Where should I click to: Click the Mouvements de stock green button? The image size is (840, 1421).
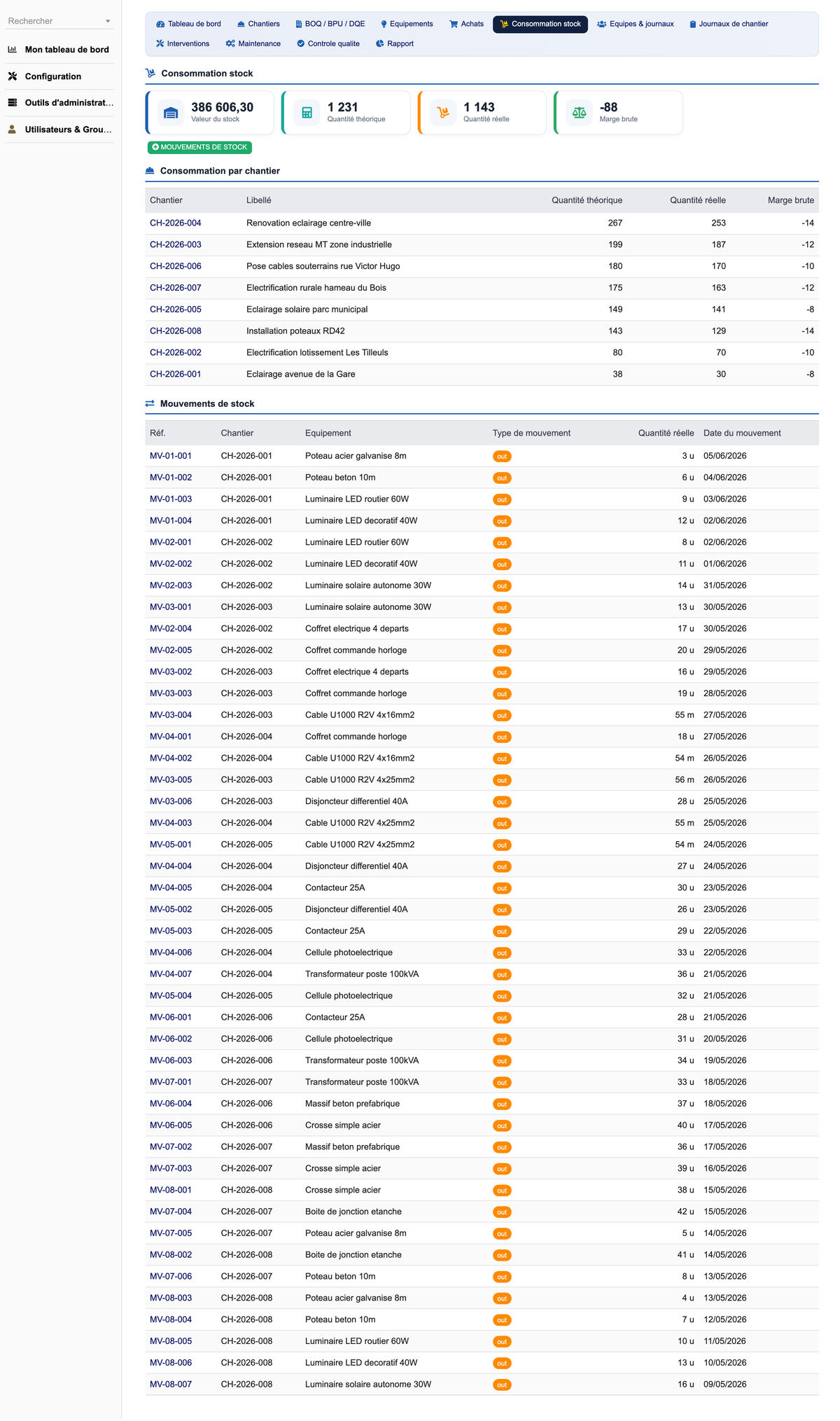click(x=199, y=147)
